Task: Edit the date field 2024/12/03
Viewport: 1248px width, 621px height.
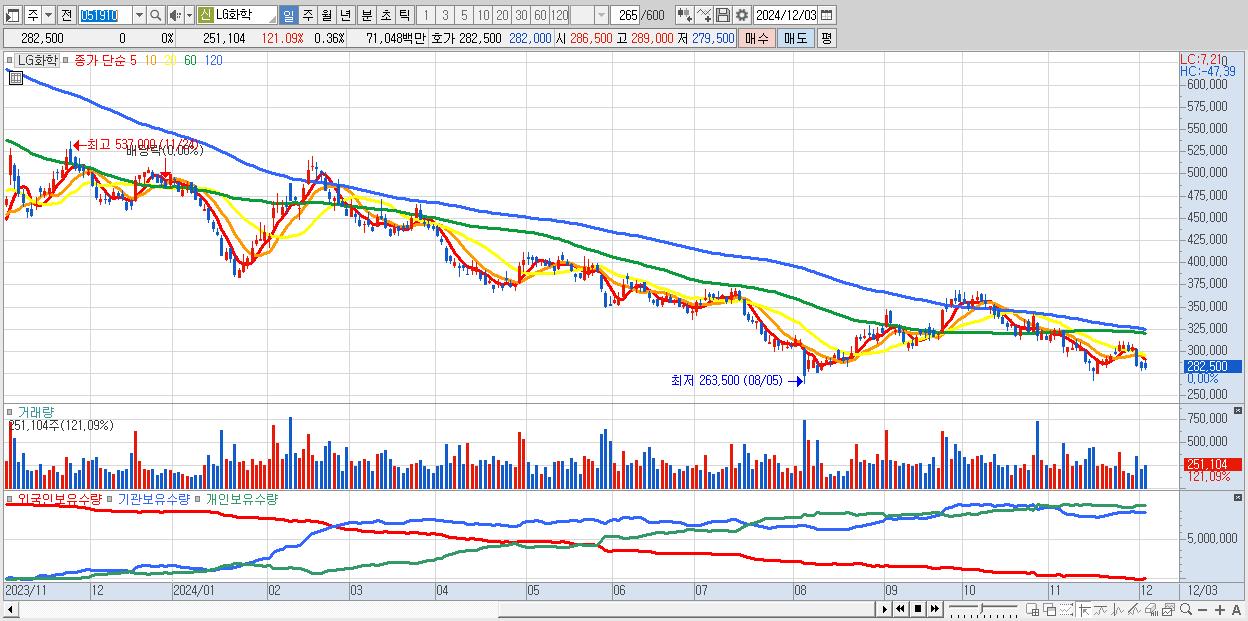Action: click(785, 15)
